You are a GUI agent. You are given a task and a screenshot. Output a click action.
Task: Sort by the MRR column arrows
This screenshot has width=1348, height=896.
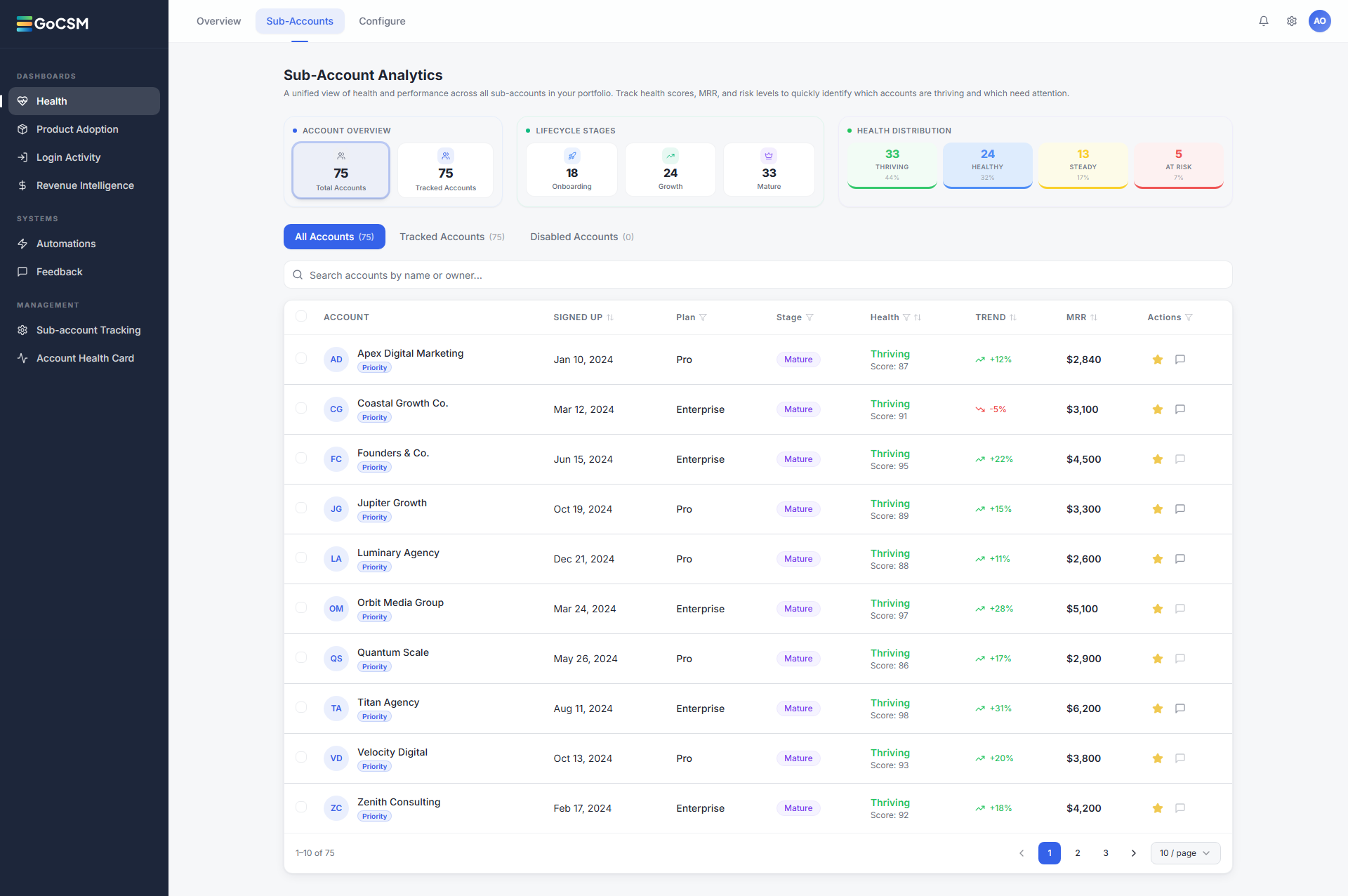pyautogui.click(x=1094, y=317)
